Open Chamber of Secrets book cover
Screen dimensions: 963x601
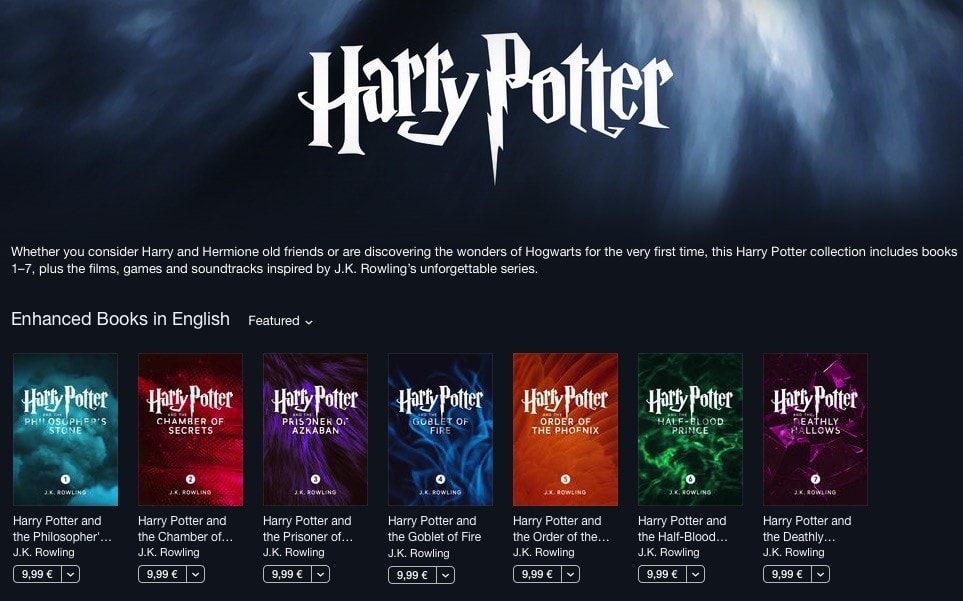[190, 429]
